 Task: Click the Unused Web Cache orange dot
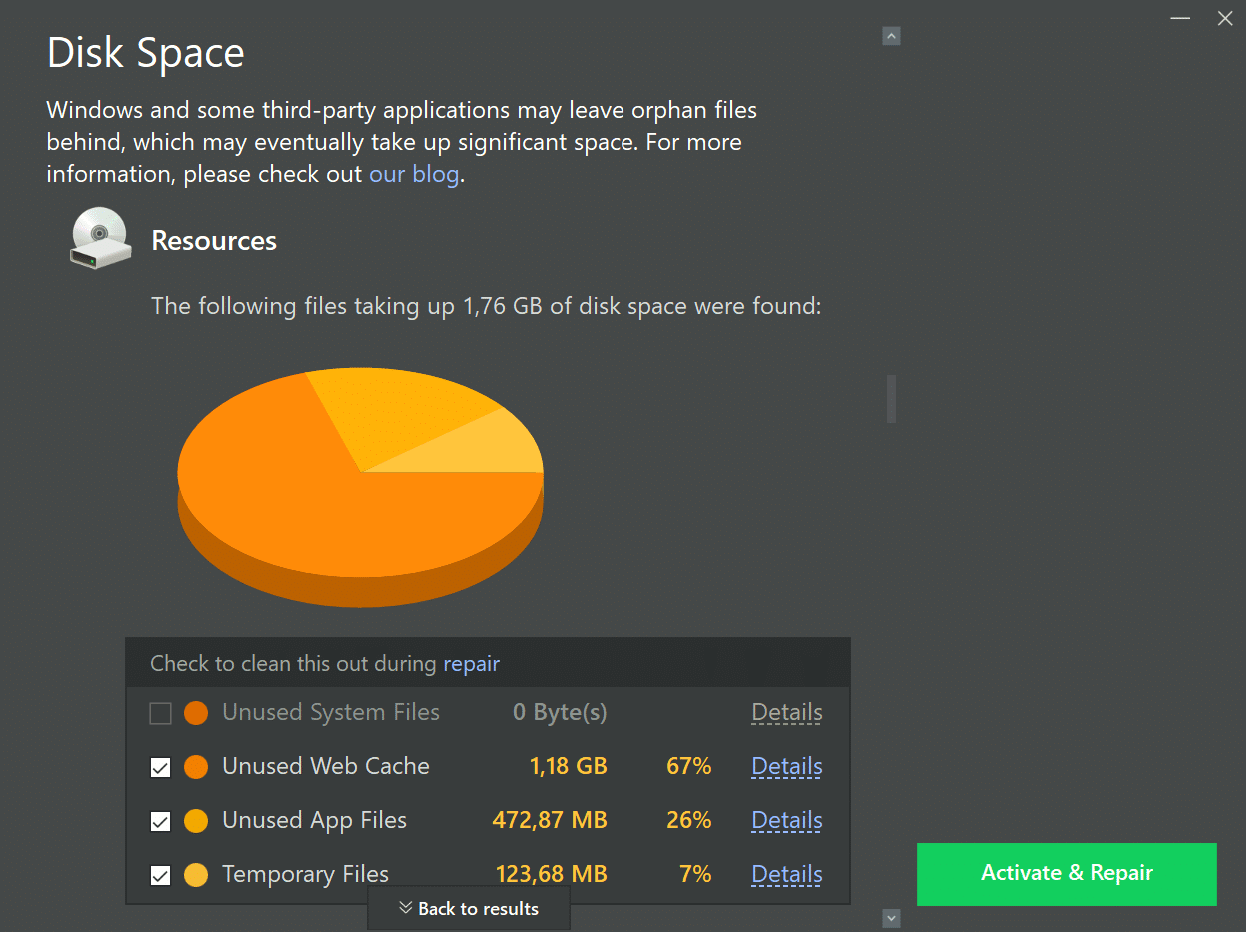point(196,767)
